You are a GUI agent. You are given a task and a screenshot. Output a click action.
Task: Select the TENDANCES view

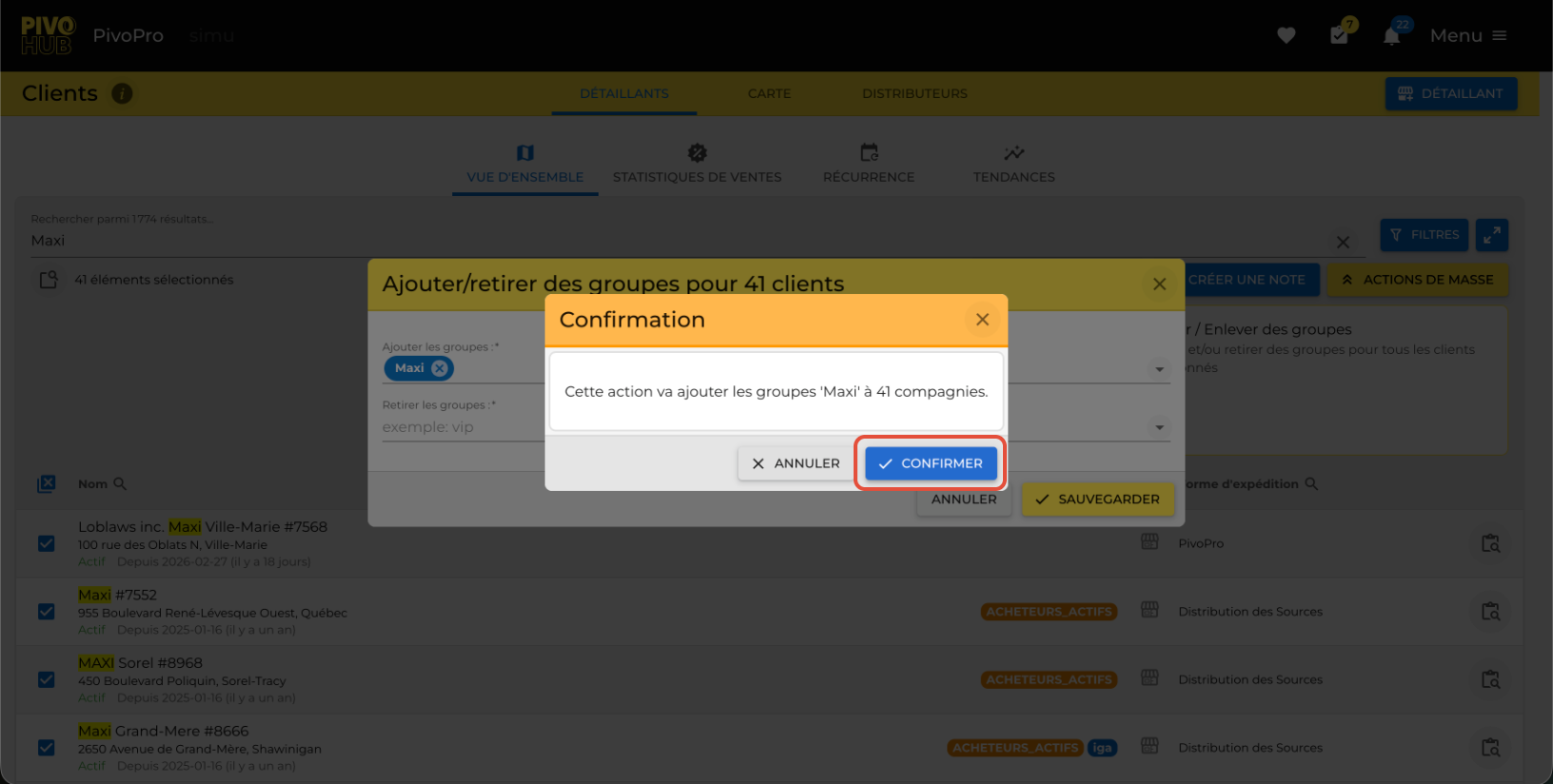[1013, 165]
